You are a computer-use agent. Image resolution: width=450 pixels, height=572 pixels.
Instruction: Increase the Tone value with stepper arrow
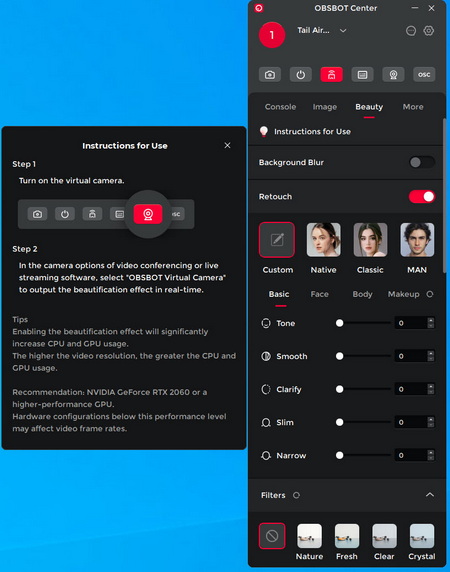tap(431, 320)
